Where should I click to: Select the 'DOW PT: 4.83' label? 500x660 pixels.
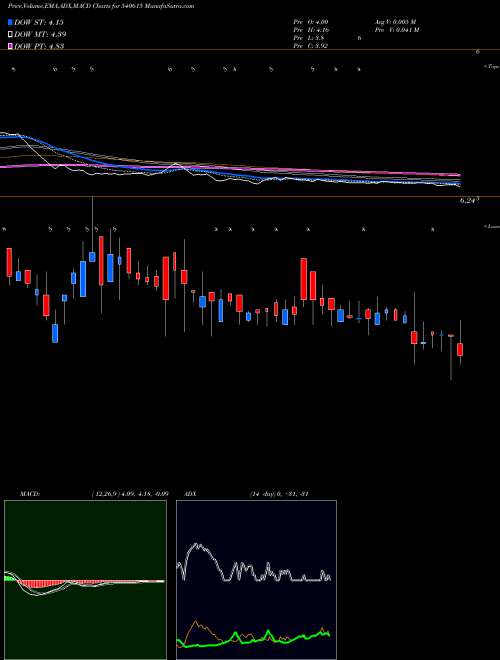(x=39, y=46)
